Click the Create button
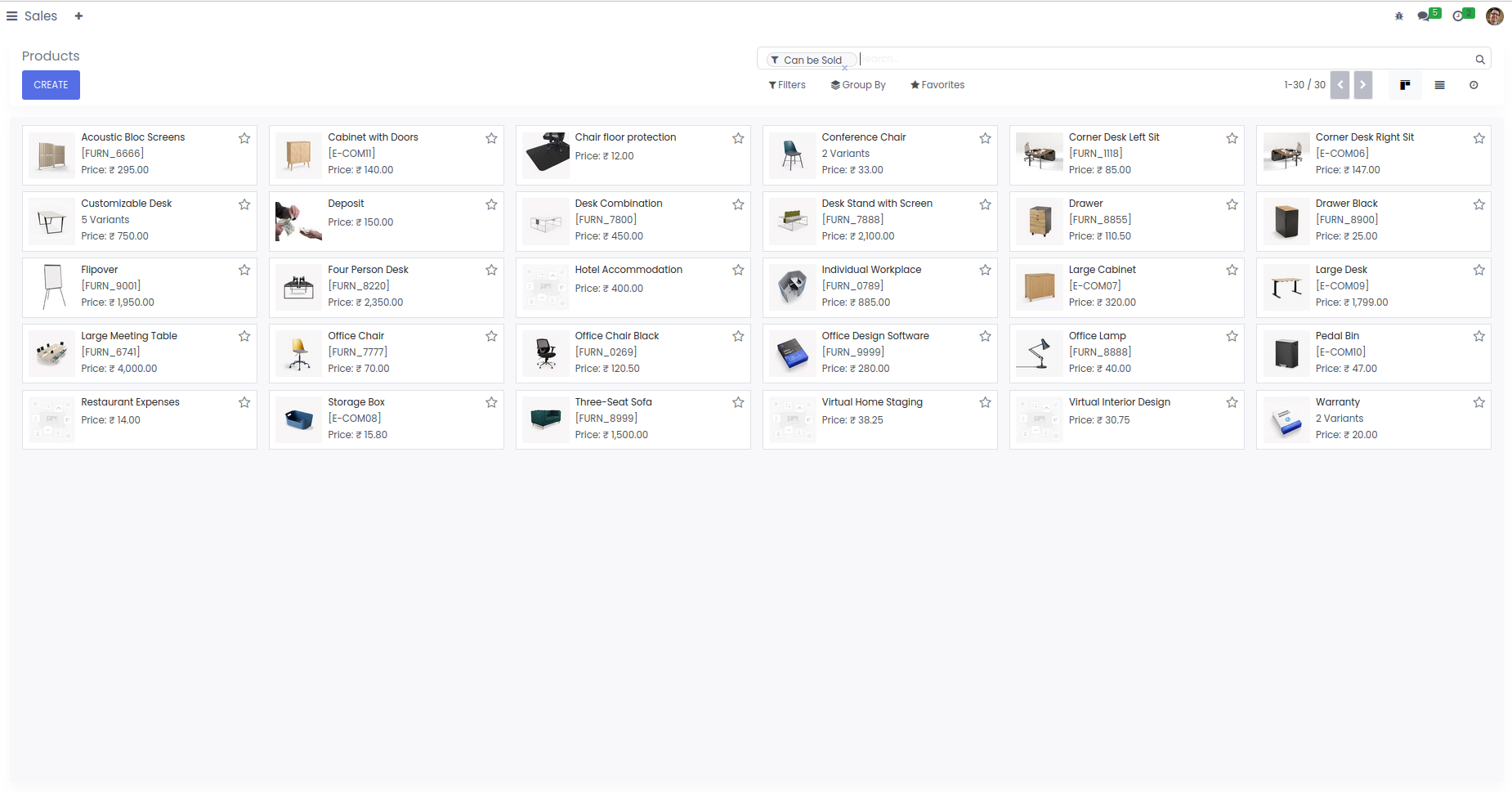This screenshot has width=1512, height=793. [x=51, y=85]
